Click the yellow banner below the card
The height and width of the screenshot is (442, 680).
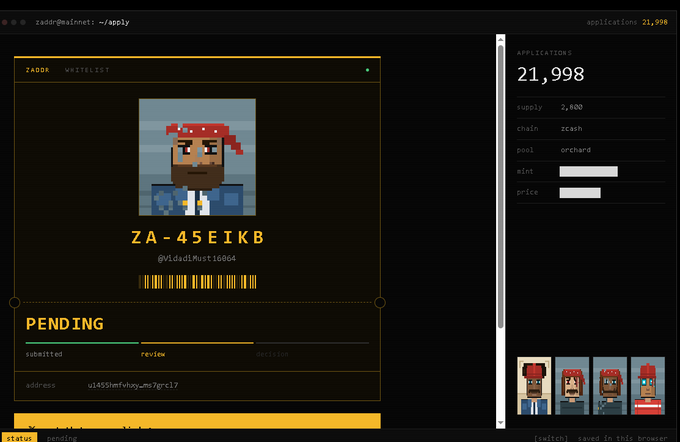[197, 421]
